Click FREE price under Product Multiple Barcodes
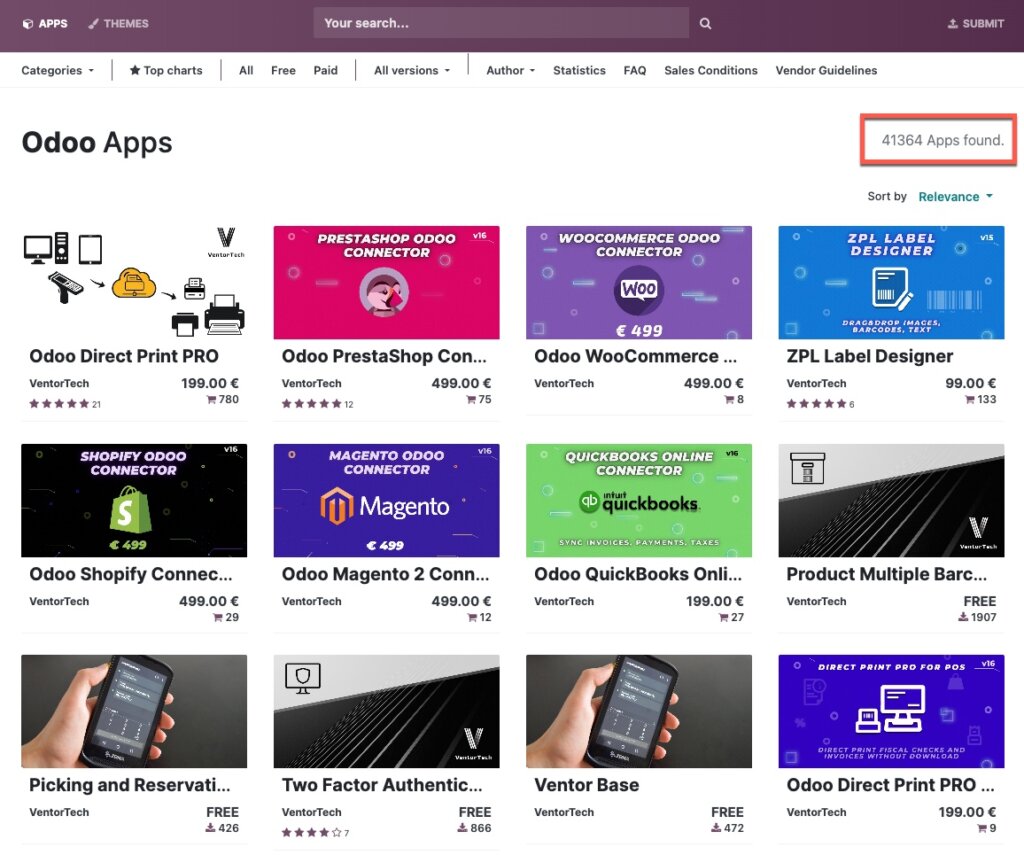This screenshot has height=855, width=1024. (x=980, y=601)
